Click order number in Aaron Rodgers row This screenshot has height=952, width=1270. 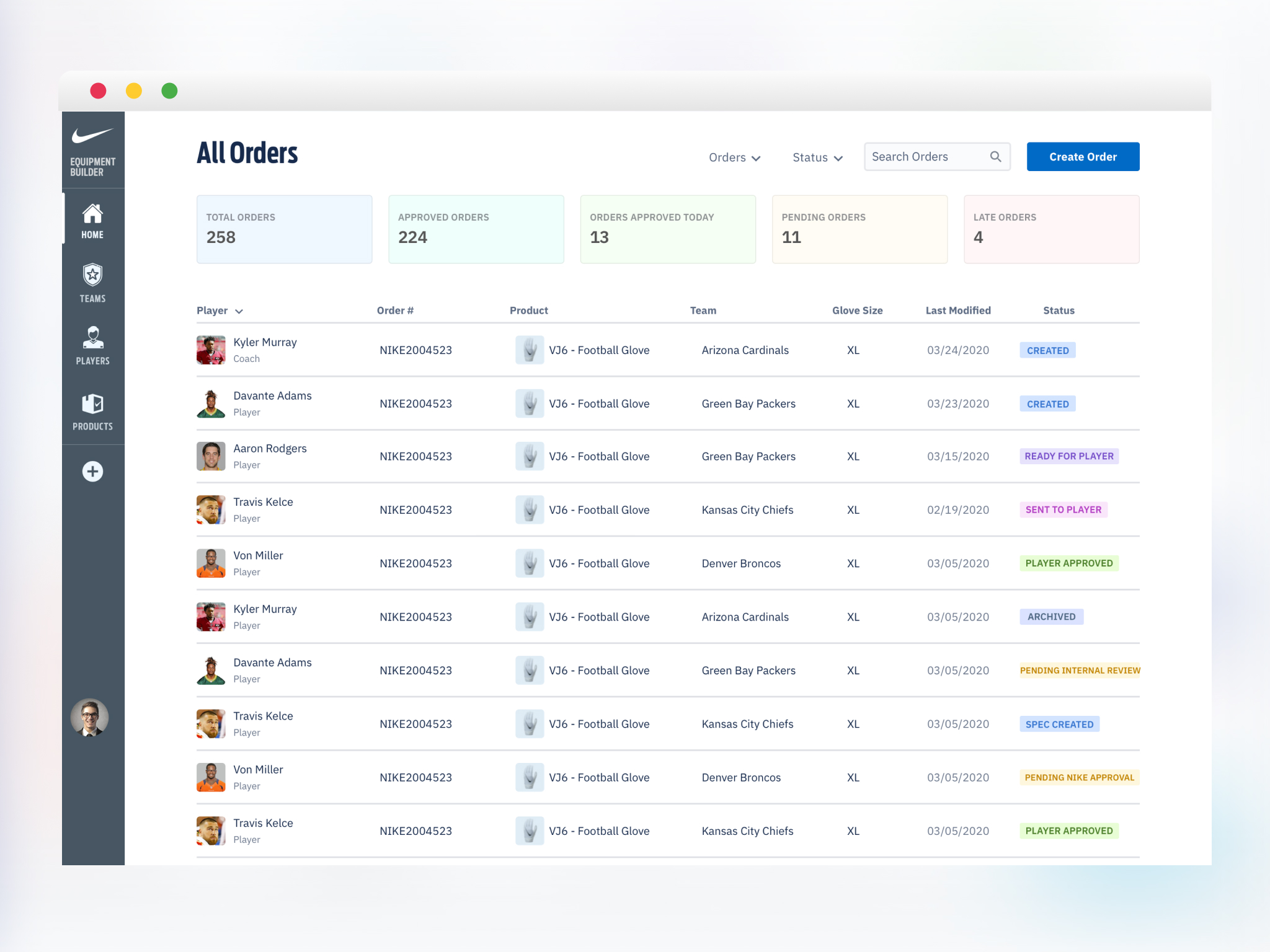(x=415, y=456)
